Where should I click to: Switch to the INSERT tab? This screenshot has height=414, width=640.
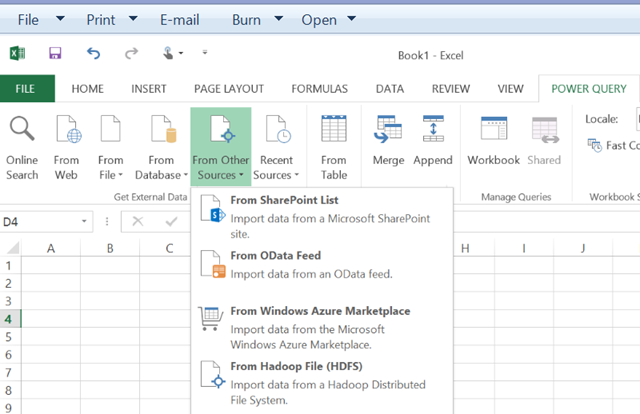pyautogui.click(x=149, y=89)
